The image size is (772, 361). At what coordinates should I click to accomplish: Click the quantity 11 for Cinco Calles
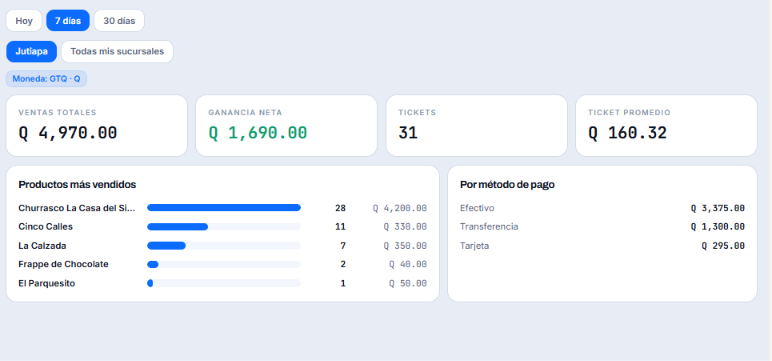(340, 227)
